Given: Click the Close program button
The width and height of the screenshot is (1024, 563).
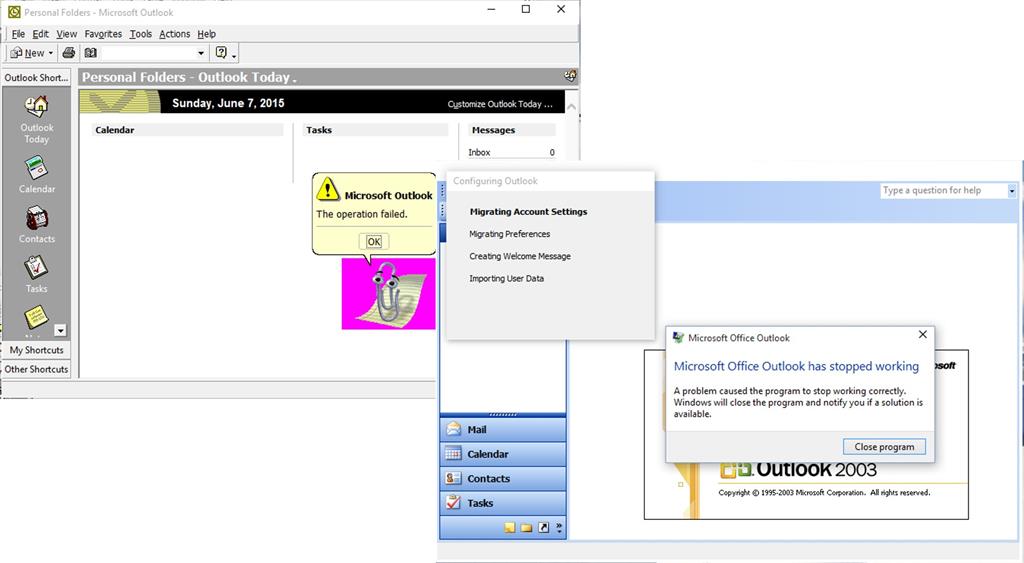Looking at the screenshot, I should (884, 447).
